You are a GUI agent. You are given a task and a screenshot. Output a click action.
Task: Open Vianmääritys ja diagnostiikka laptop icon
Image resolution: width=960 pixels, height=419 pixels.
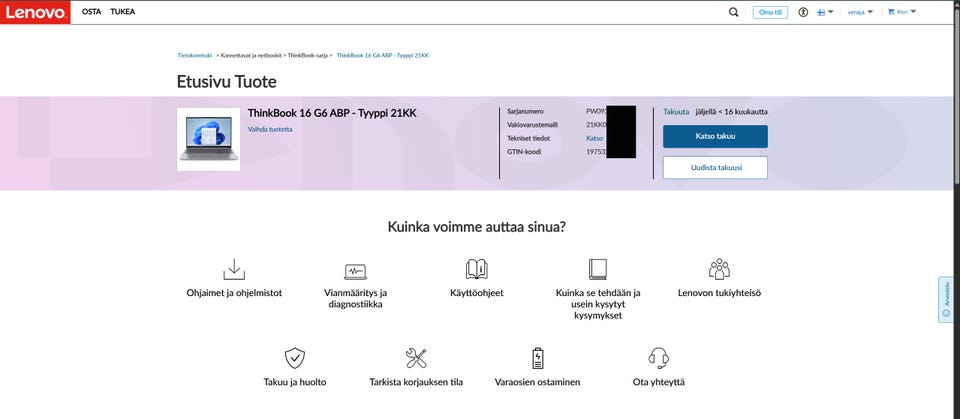point(355,271)
